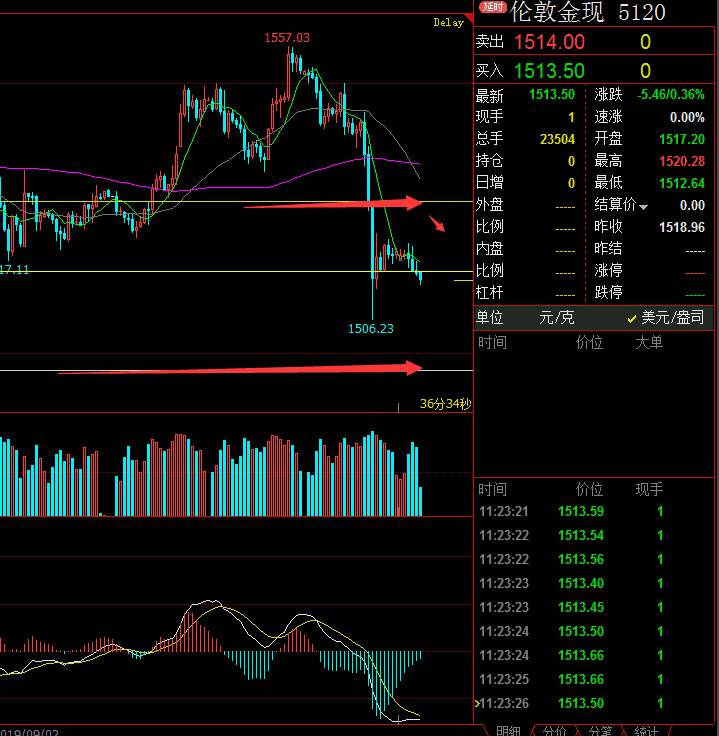The width and height of the screenshot is (719, 736).
Task: Click the 买入 row price 1513.50
Action: pyautogui.click(x=549, y=71)
